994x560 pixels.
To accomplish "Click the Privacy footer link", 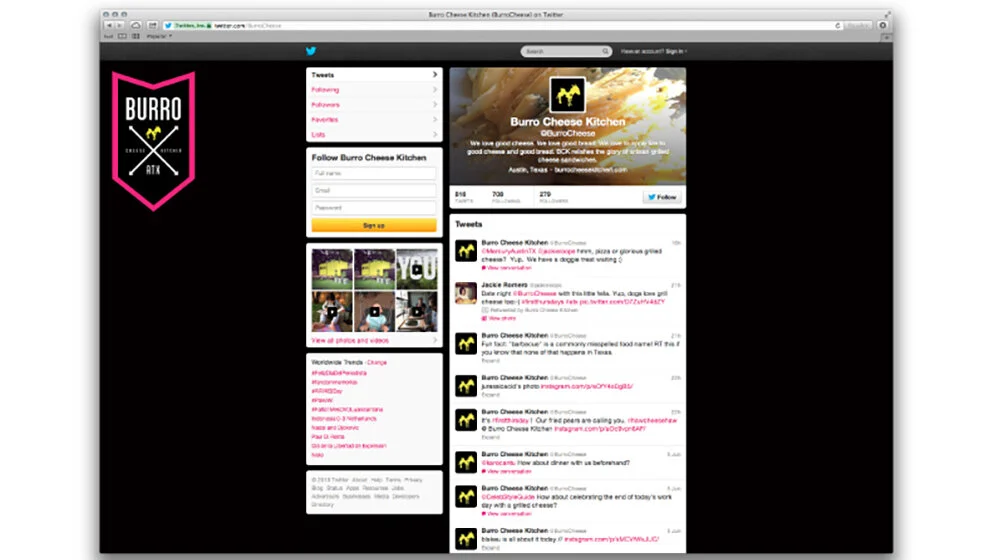I will [413, 480].
